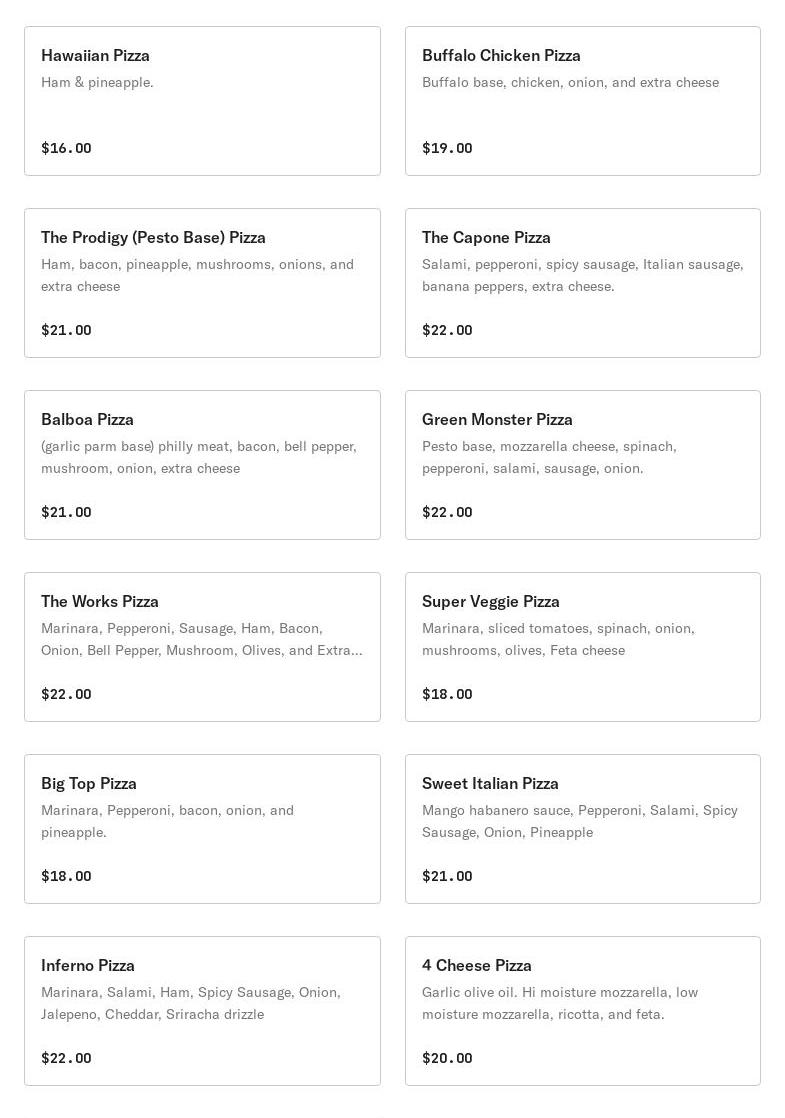
Task: Open the 4 Cheese Pizza item
Action: coord(583,1011)
